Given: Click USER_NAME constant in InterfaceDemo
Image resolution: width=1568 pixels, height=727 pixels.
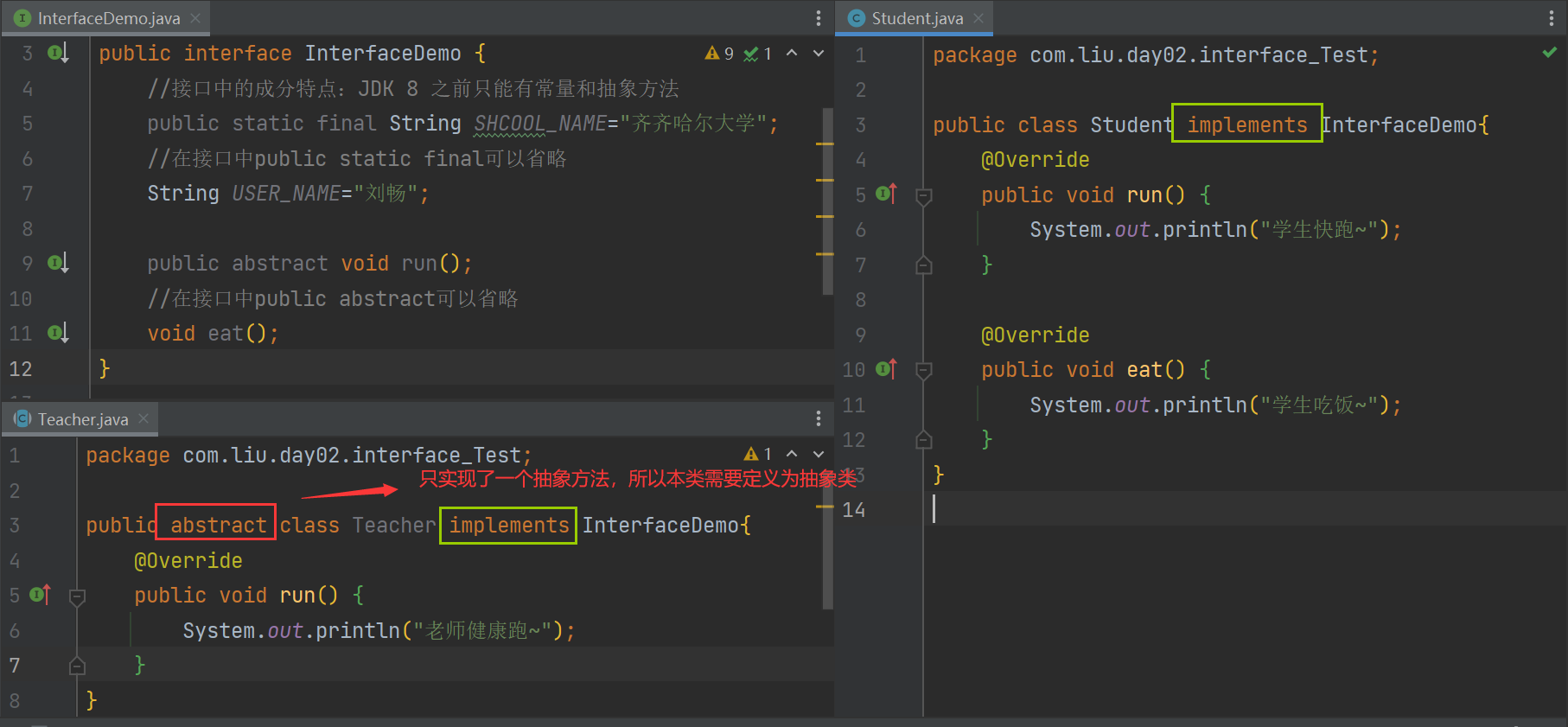Looking at the screenshot, I should click(286, 193).
